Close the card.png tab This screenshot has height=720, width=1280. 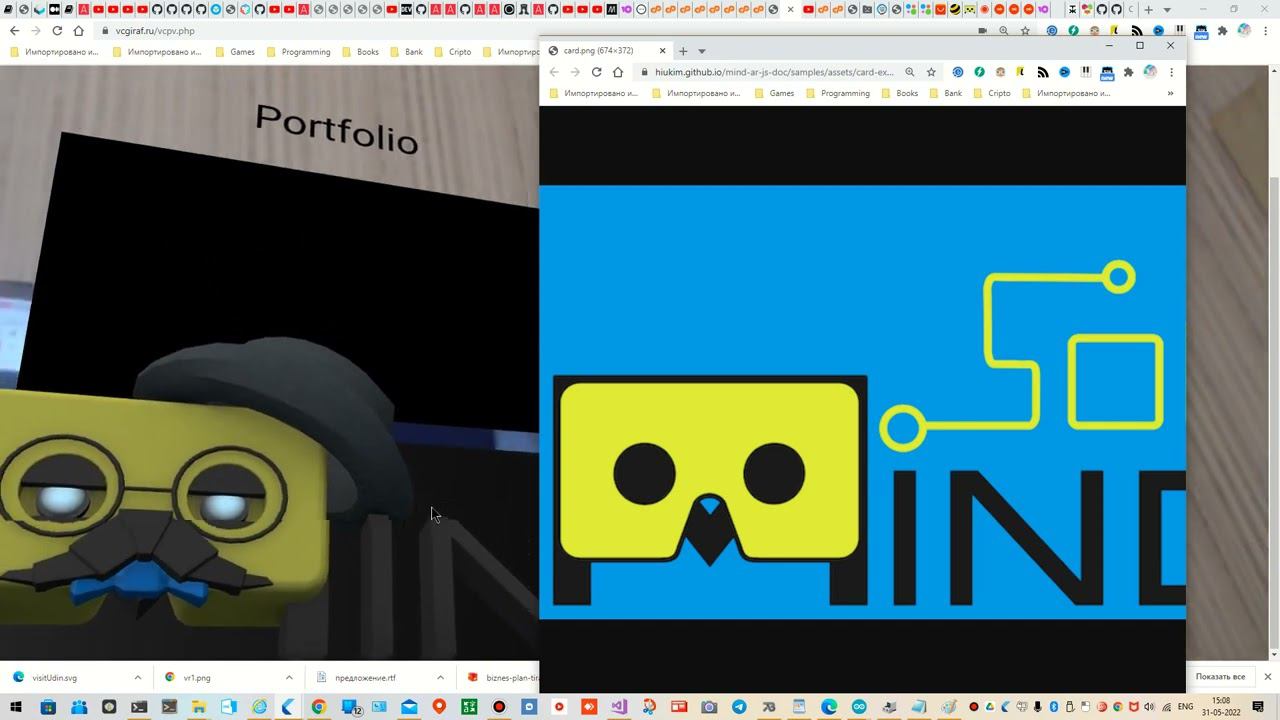pyautogui.click(x=662, y=51)
